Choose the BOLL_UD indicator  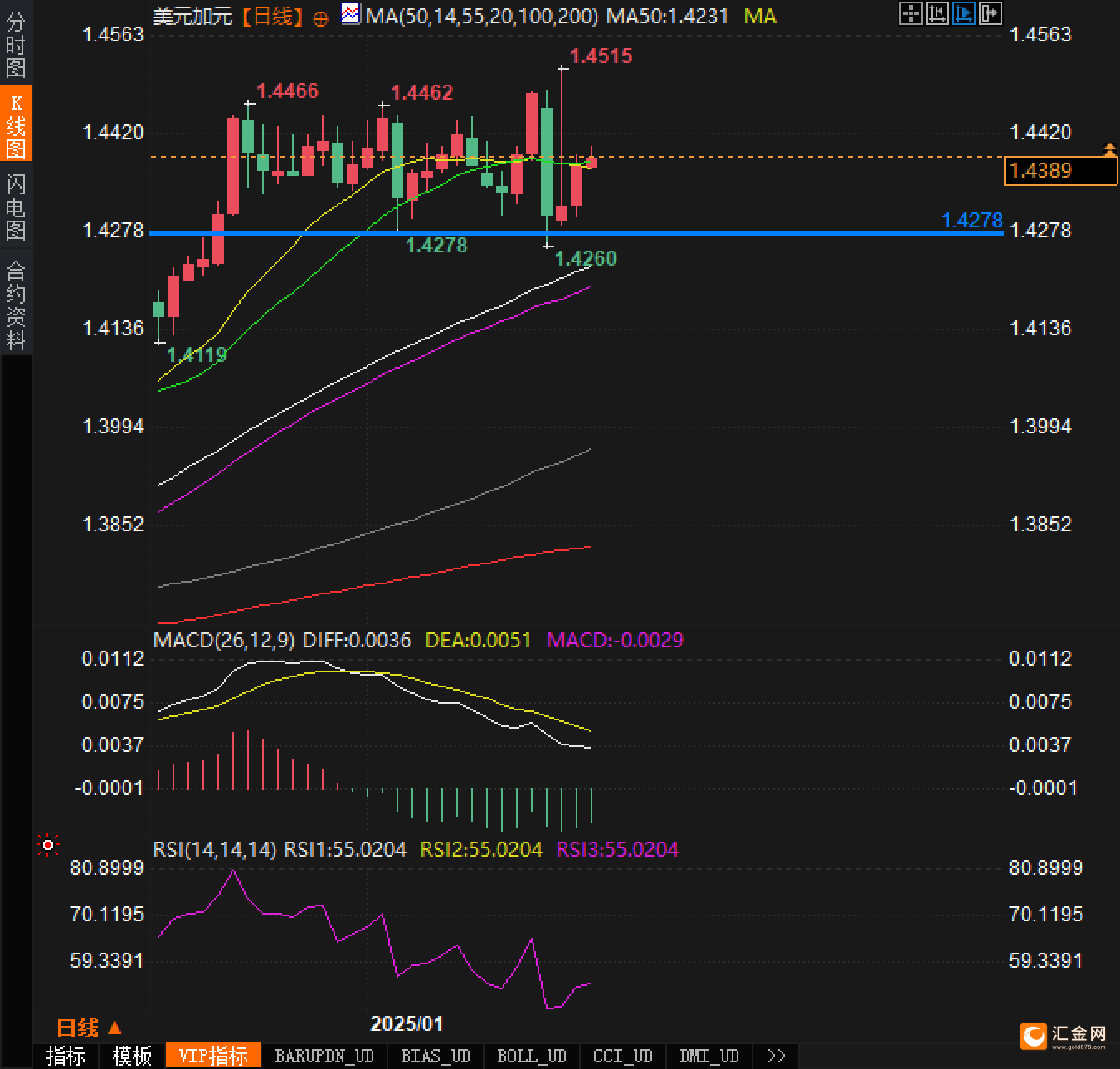[532, 1056]
